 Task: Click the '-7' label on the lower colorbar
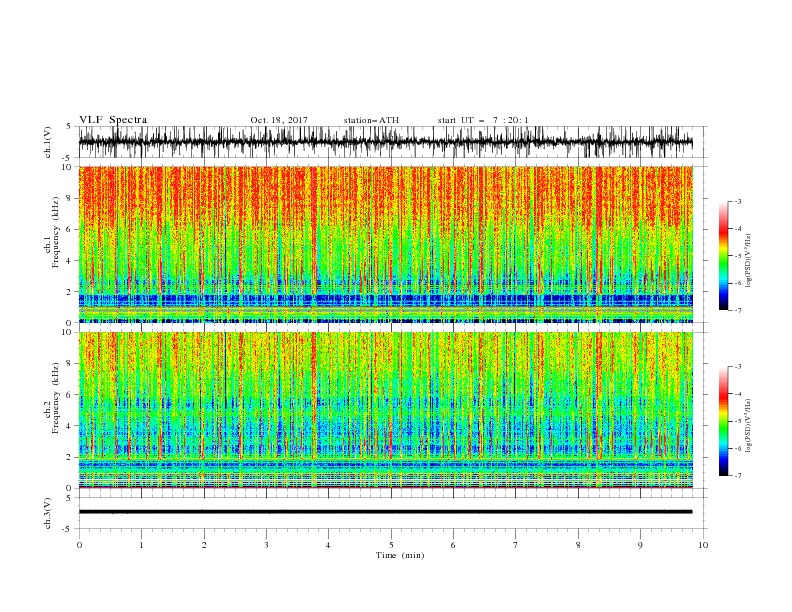point(738,476)
